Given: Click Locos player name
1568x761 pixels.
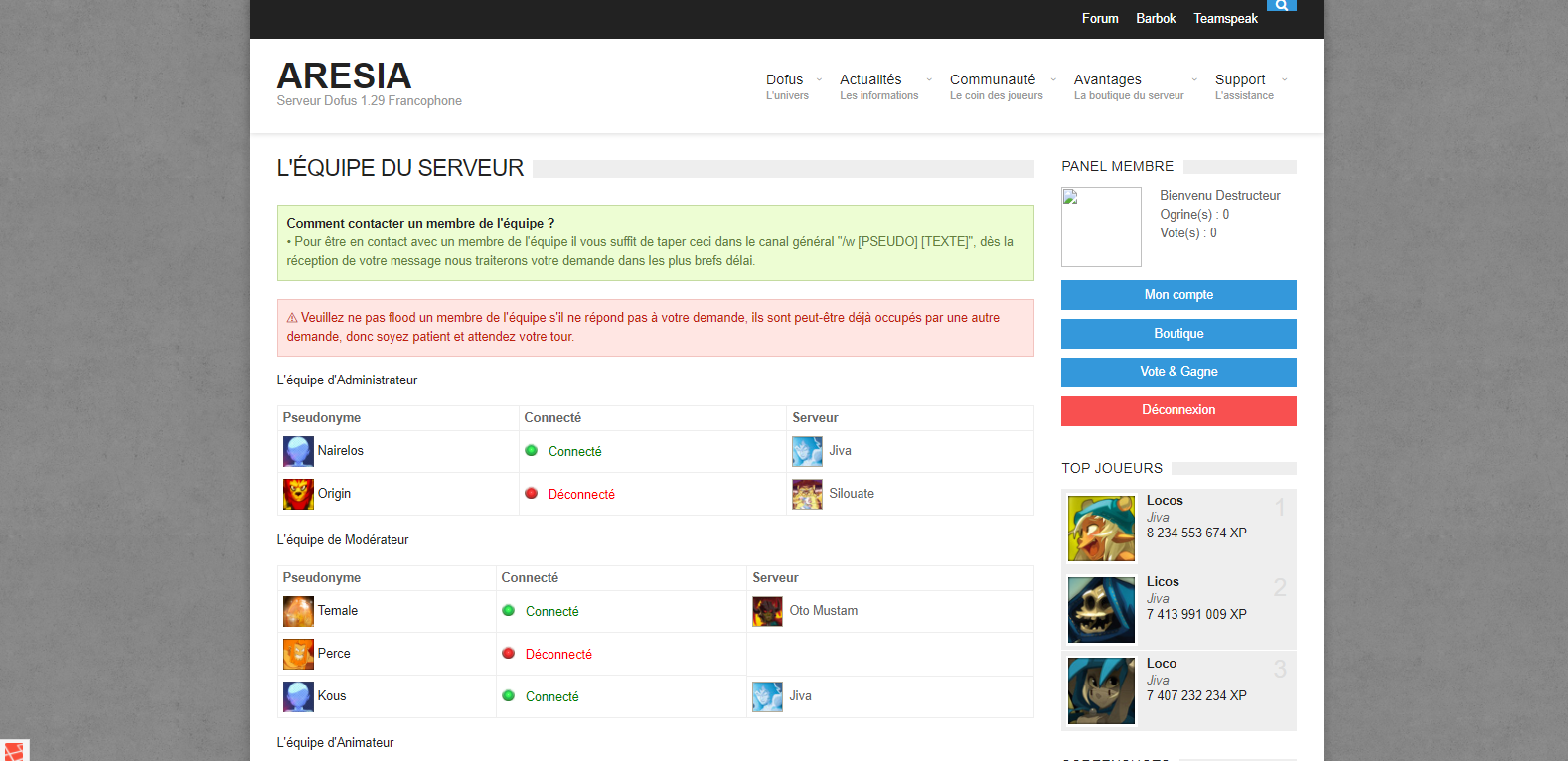Looking at the screenshot, I should point(1165,501).
